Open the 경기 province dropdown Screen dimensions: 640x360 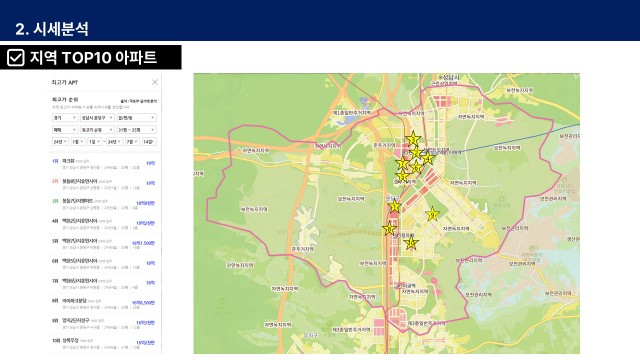pyautogui.click(x=65, y=118)
